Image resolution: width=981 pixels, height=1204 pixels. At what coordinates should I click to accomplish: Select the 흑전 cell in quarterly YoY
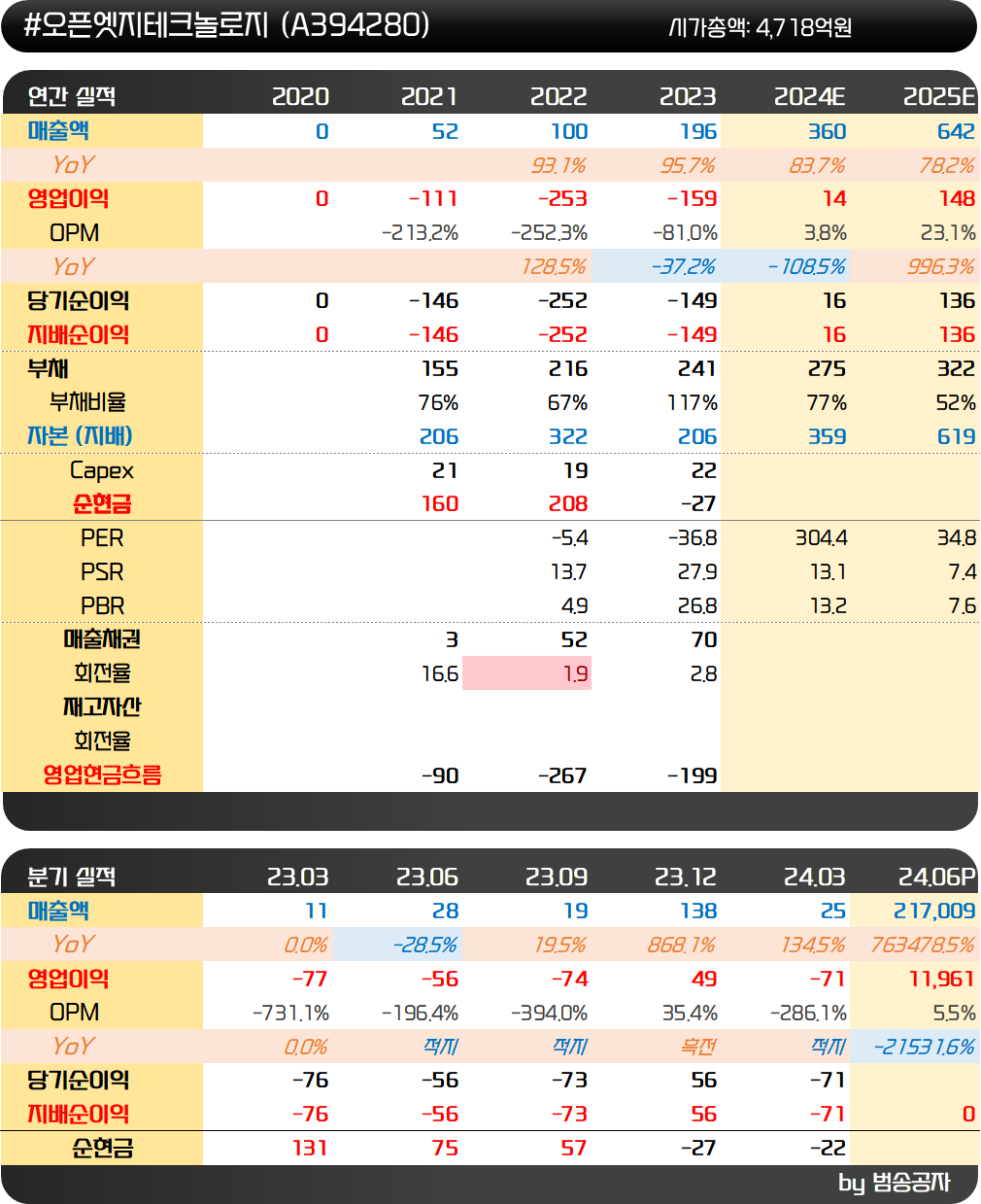point(699,1047)
